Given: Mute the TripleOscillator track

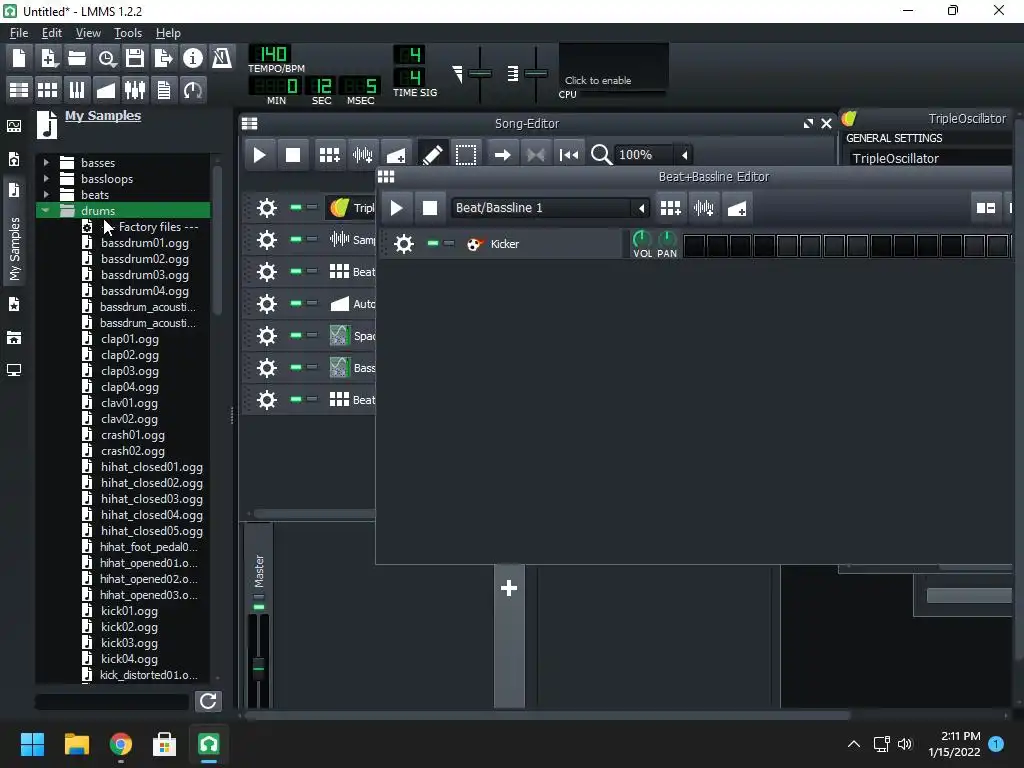Looking at the screenshot, I should tap(296, 207).
